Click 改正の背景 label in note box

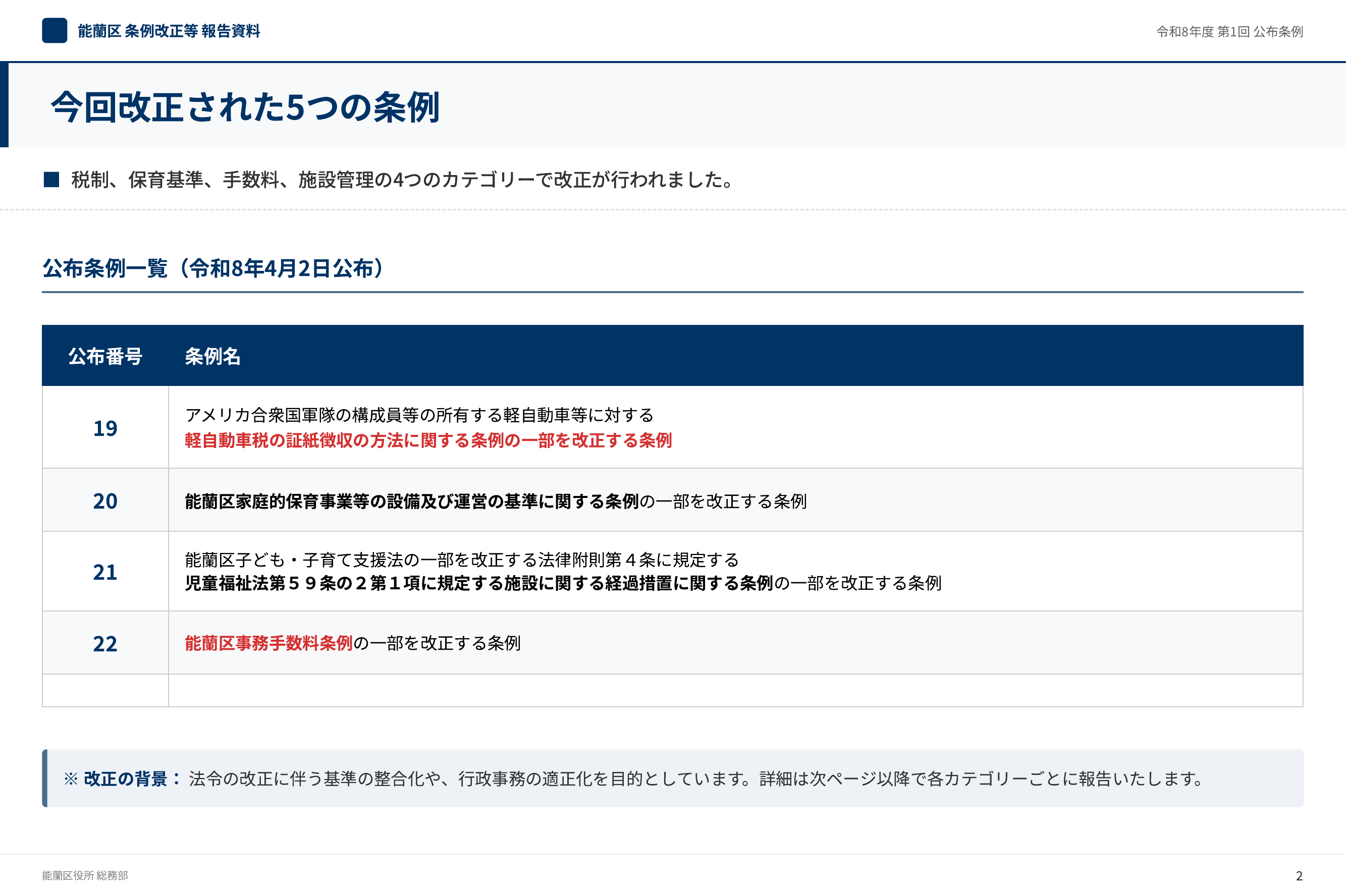[x=126, y=779]
